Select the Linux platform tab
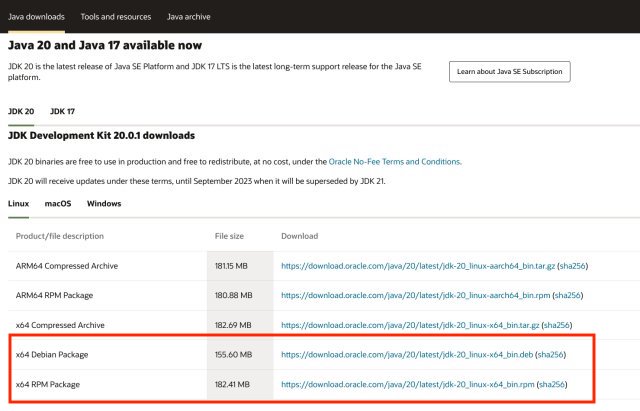 pos(19,203)
